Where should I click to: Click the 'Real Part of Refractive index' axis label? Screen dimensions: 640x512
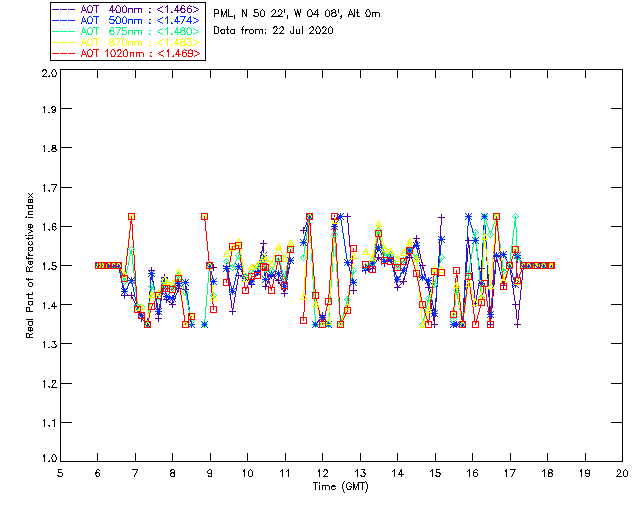click(29, 265)
